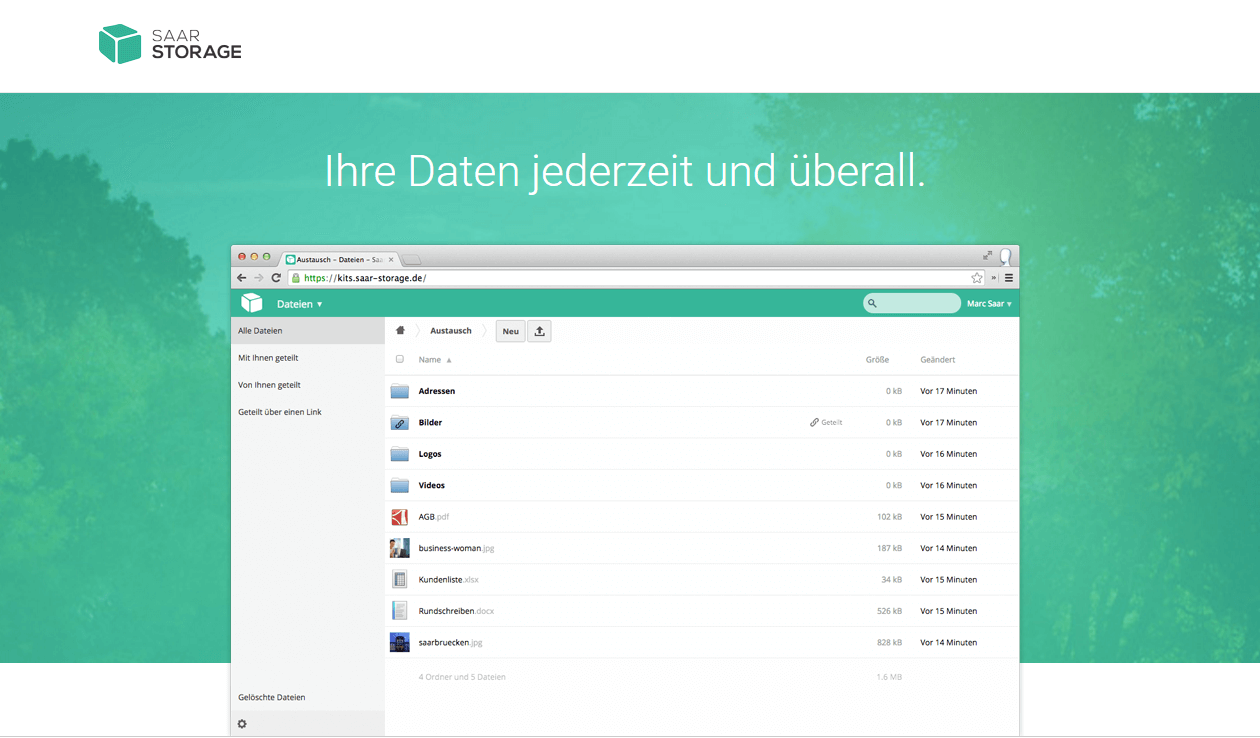This screenshot has width=1260, height=738.
Task: Click browser reload icon
Action: [276, 278]
